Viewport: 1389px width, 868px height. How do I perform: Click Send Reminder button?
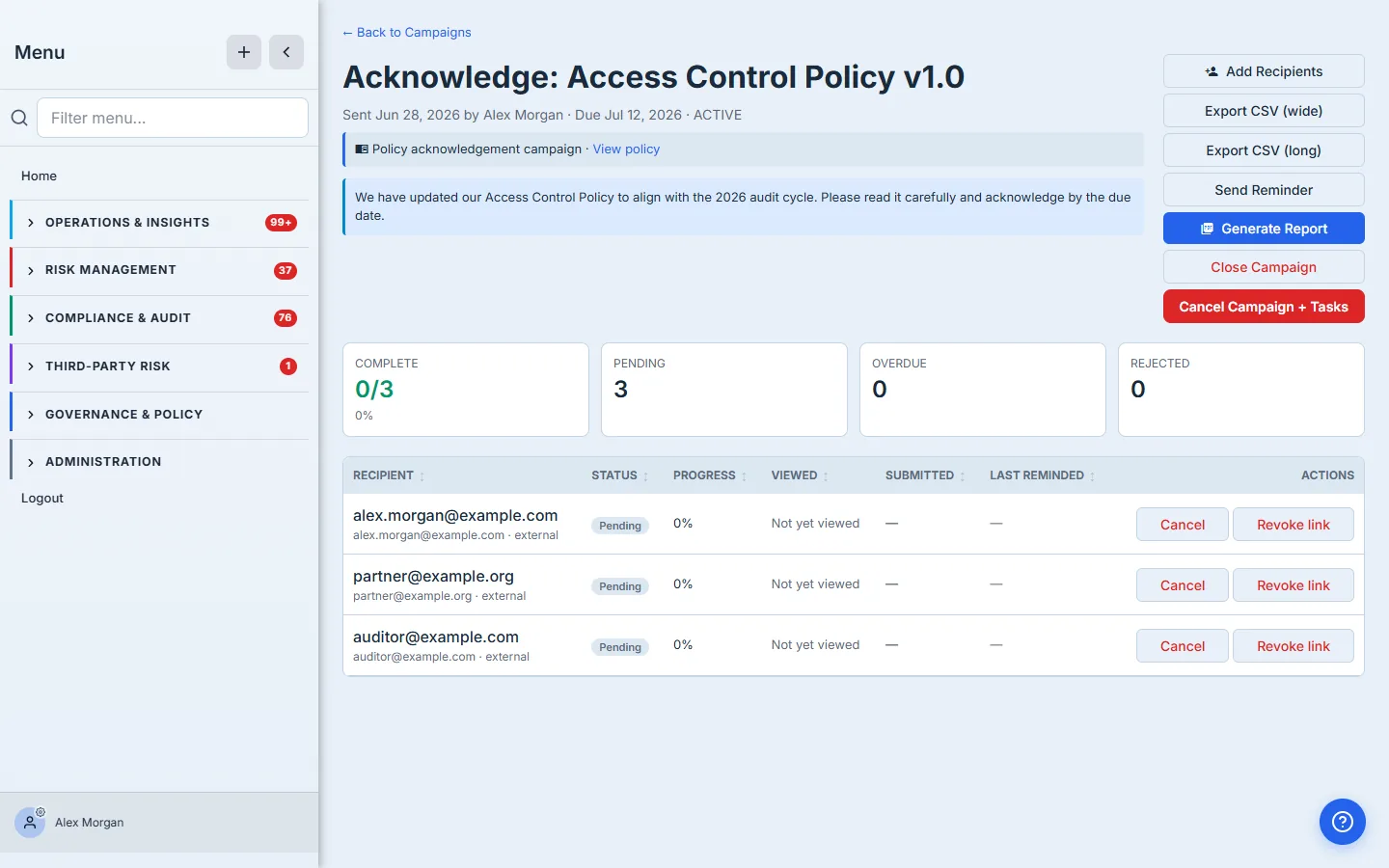coord(1264,190)
